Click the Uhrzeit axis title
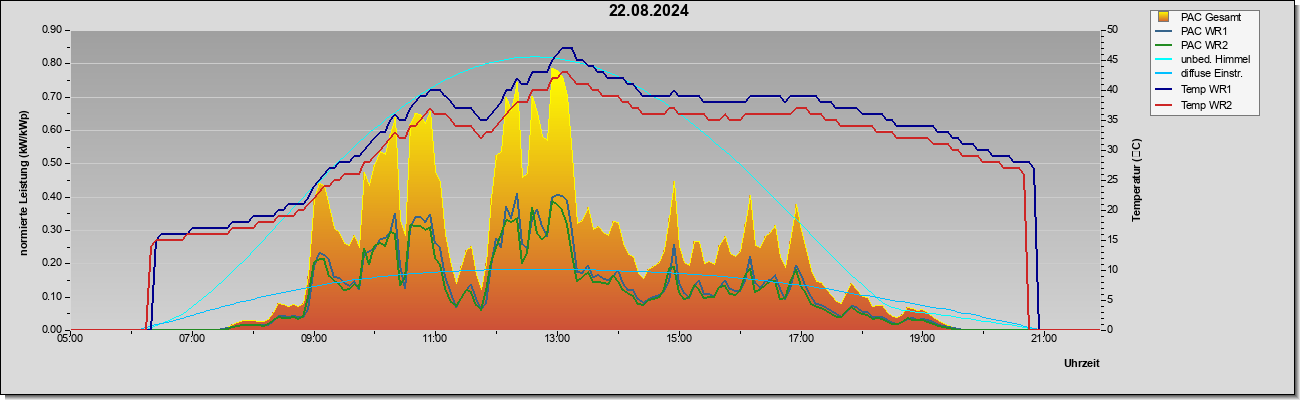Viewport: 1300px width, 400px height. pos(1081,364)
